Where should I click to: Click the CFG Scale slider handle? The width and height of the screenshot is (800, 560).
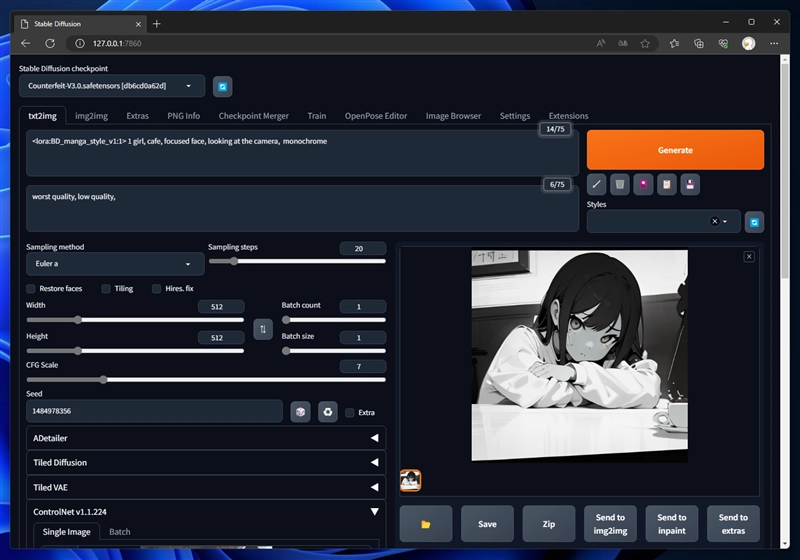click(x=104, y=379)
